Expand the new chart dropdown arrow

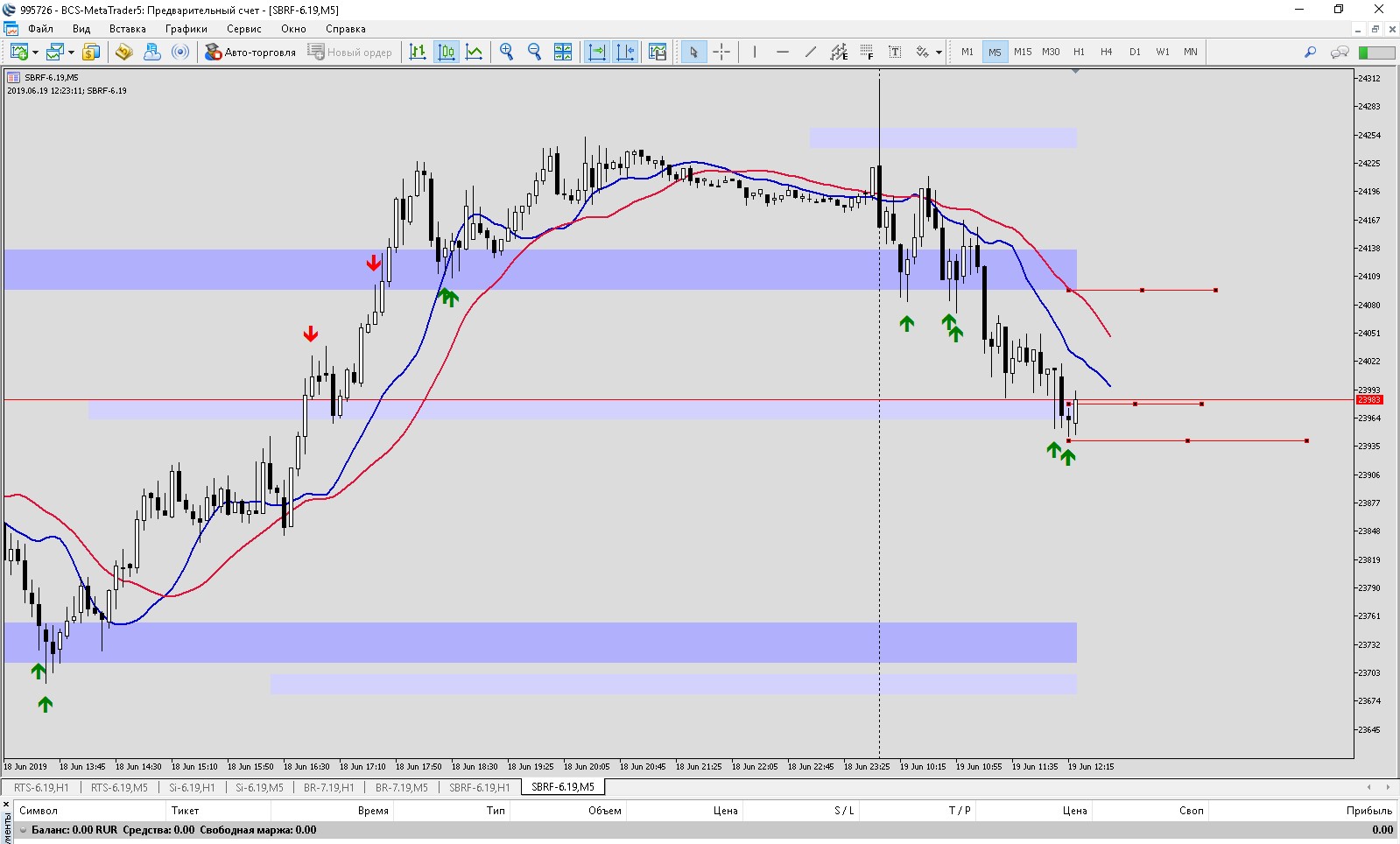[x=35, y=53]
